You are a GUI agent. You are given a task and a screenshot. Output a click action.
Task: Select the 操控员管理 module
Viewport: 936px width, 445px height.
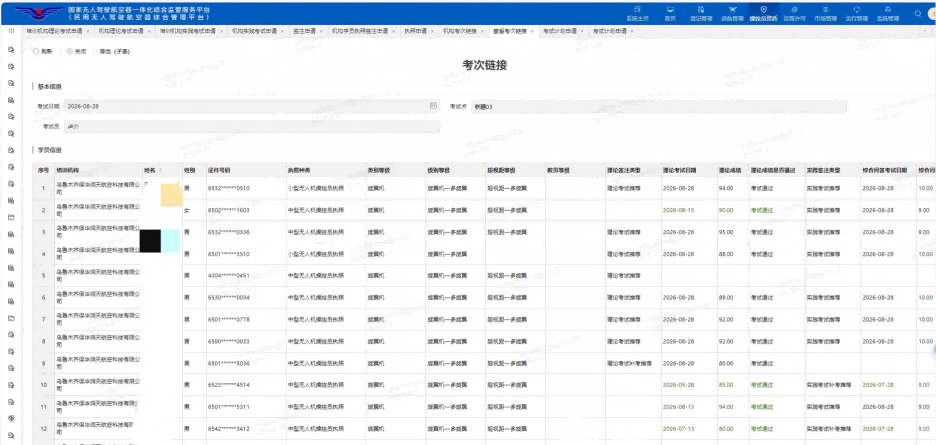click(x=763, y=13)
